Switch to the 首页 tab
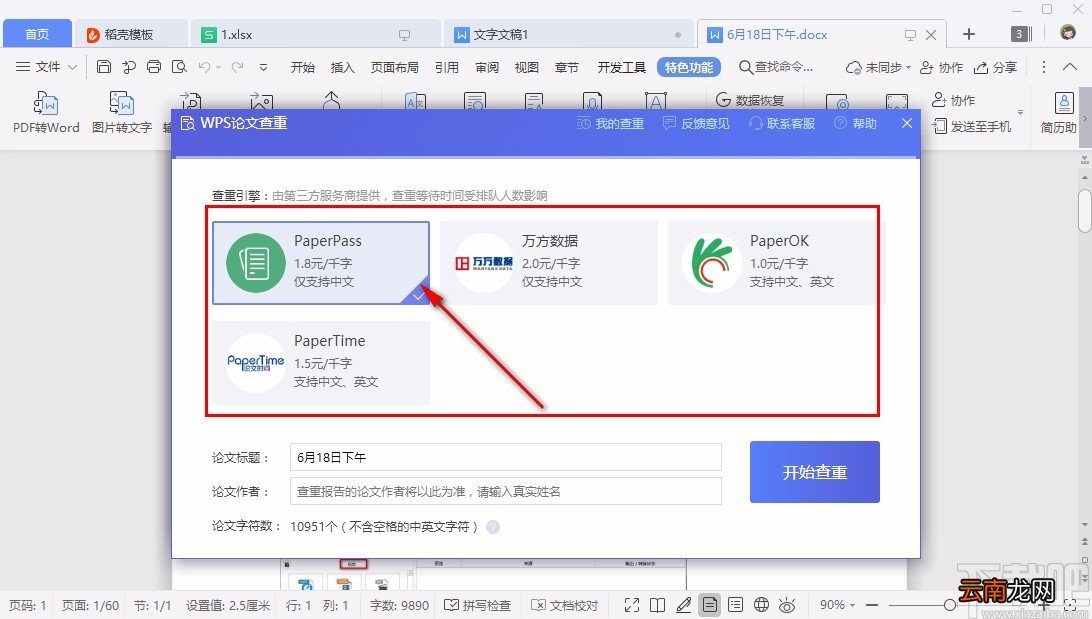The image size is (1092, 619). point(37,34)
